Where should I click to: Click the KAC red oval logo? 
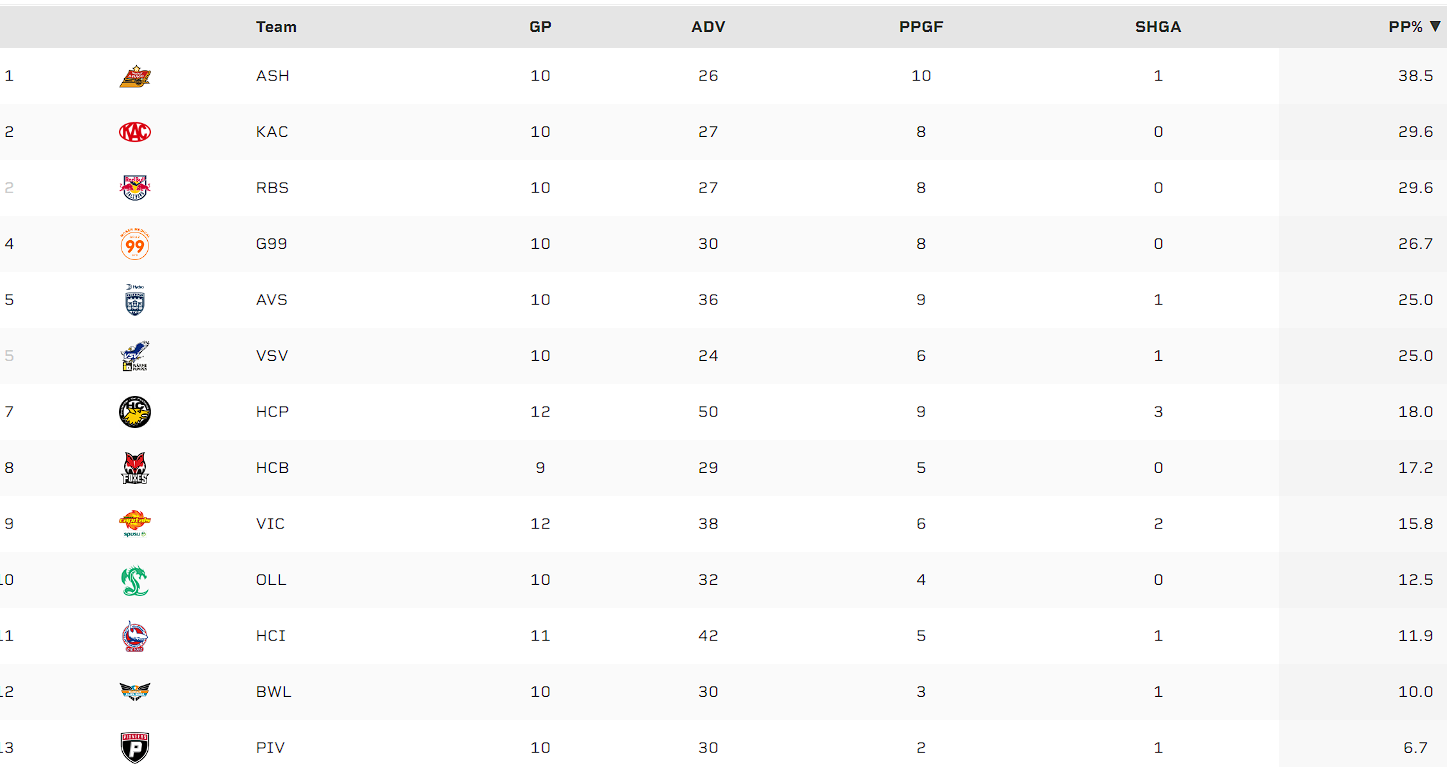click(x=135, y=132)
